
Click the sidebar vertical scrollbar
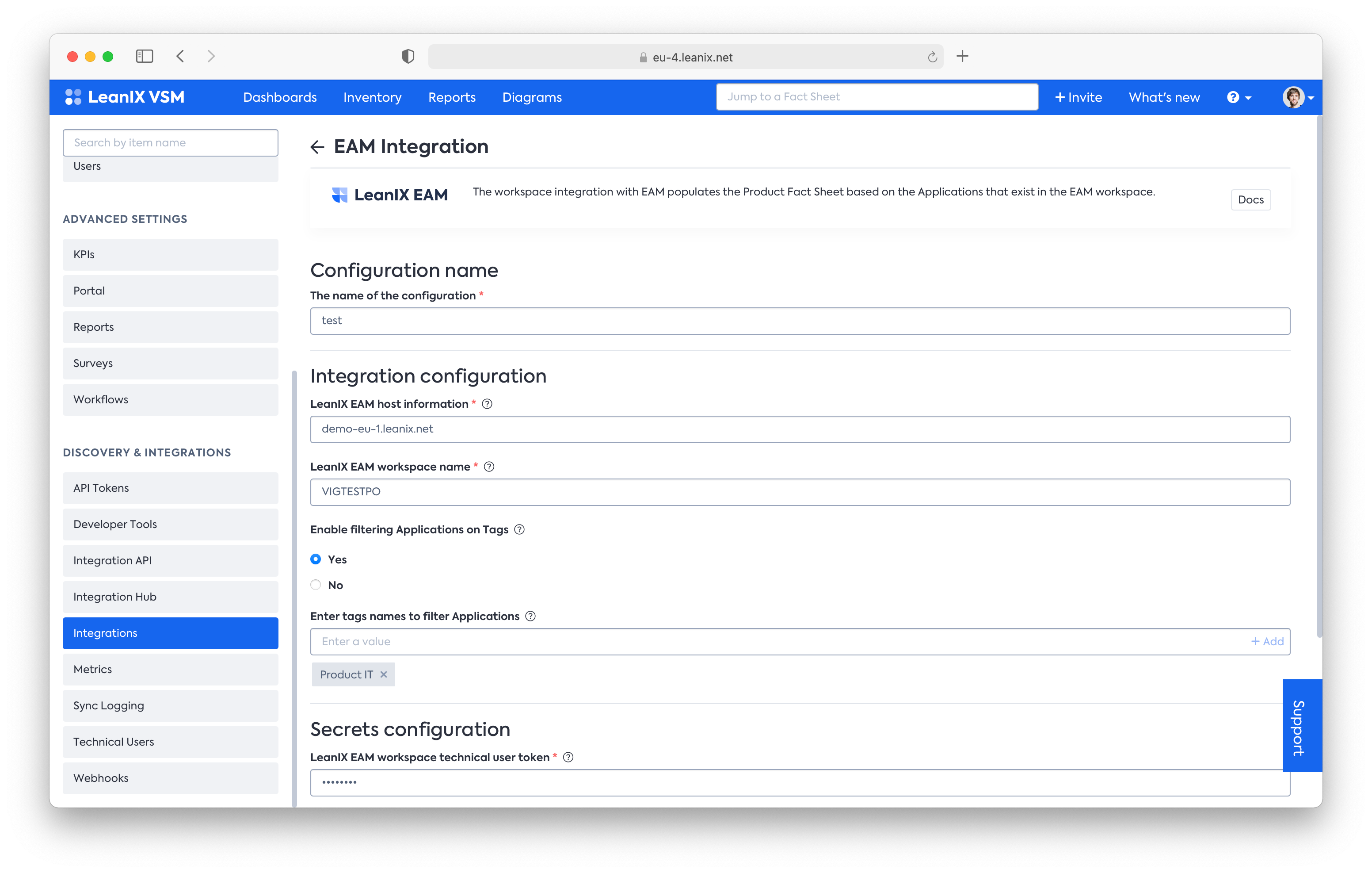(294, 589)
